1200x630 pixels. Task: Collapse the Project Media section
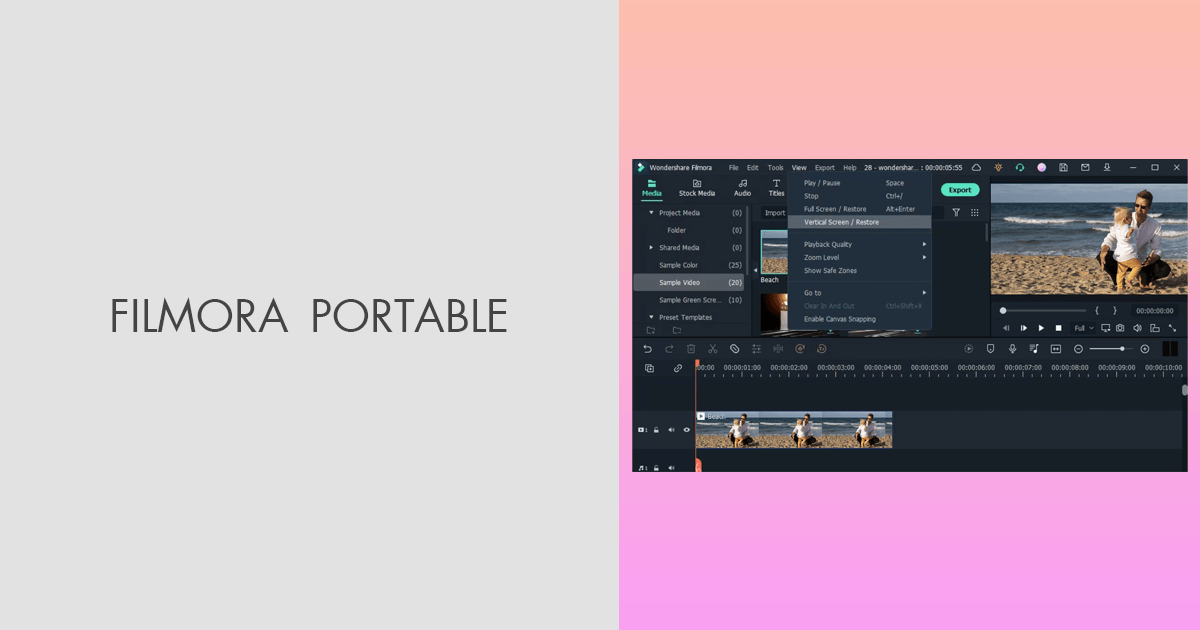click(651, 213)
